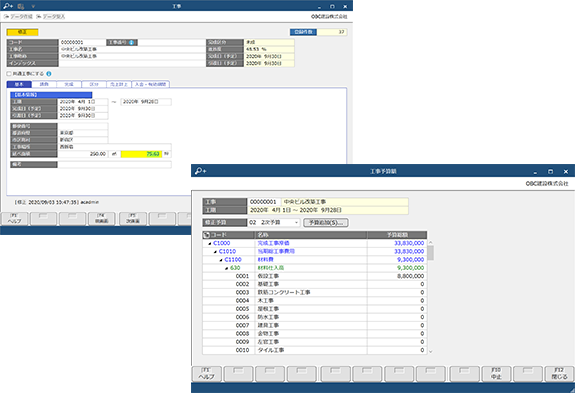Click the データ受入 toolbar item

(x=51, y=16)
